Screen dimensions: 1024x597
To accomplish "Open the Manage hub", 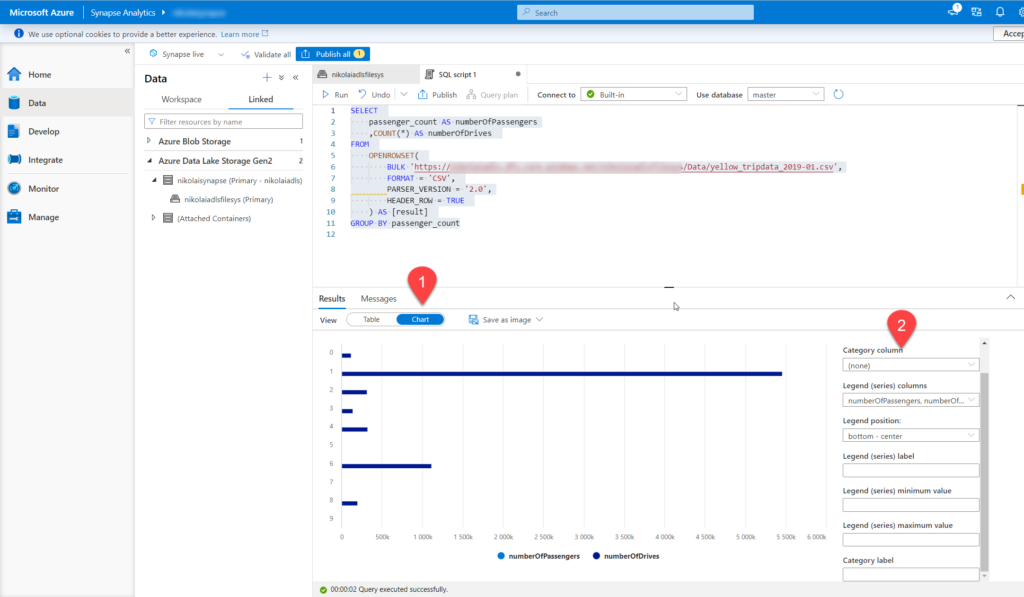I will [43, 218].
